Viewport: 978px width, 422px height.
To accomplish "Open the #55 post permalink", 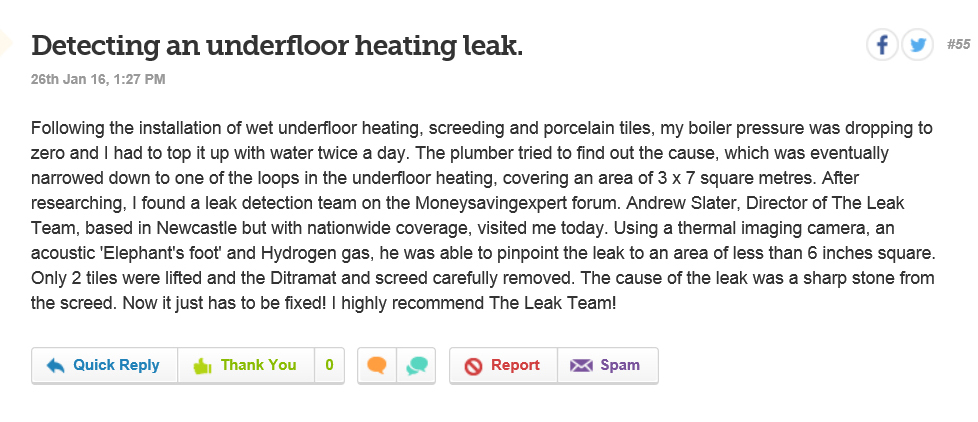I will (x=958, y=44).
